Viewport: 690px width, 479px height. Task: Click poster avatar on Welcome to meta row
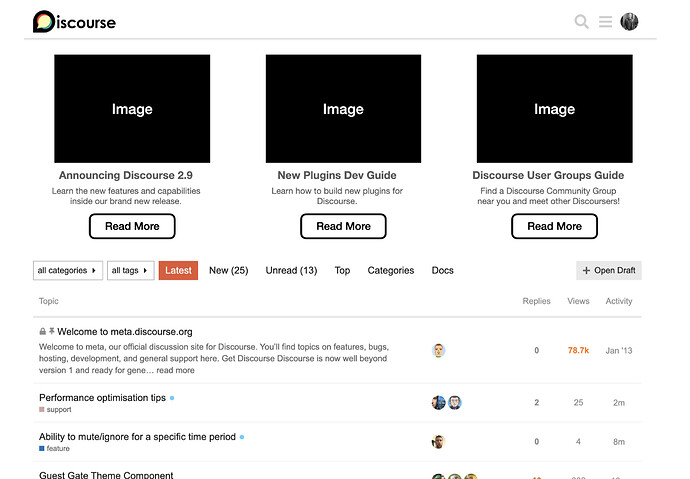click(438, 350)
